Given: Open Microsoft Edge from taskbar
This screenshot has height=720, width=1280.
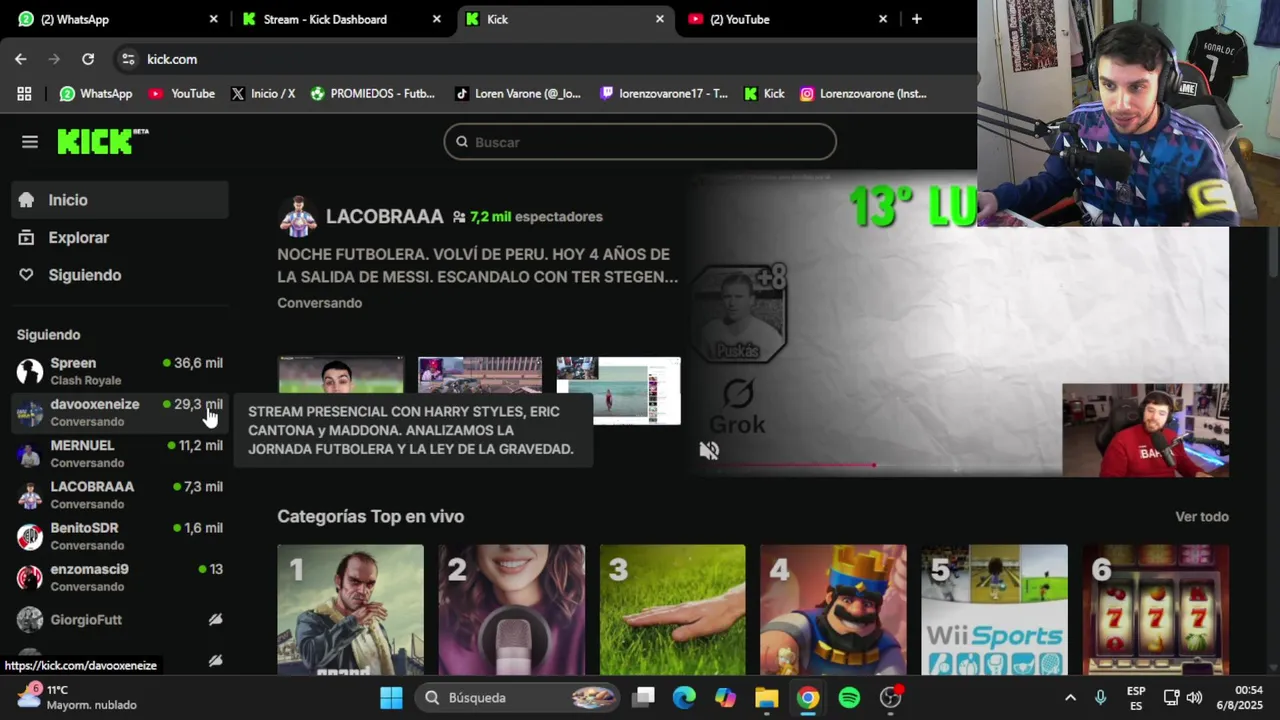Looking at the screenshot, I should point(684,698).
